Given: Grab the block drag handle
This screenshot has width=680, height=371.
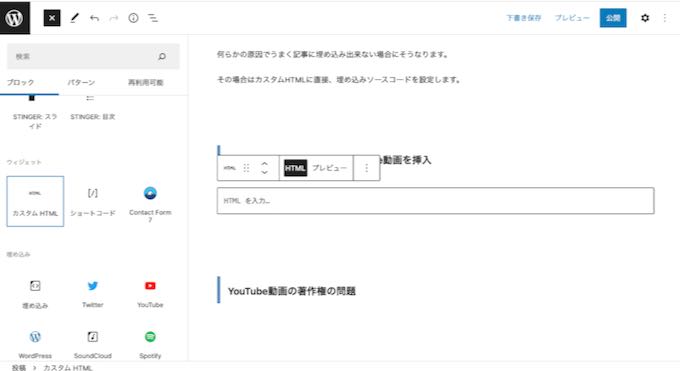Looking at the screenshot, I should coord(246,168).
